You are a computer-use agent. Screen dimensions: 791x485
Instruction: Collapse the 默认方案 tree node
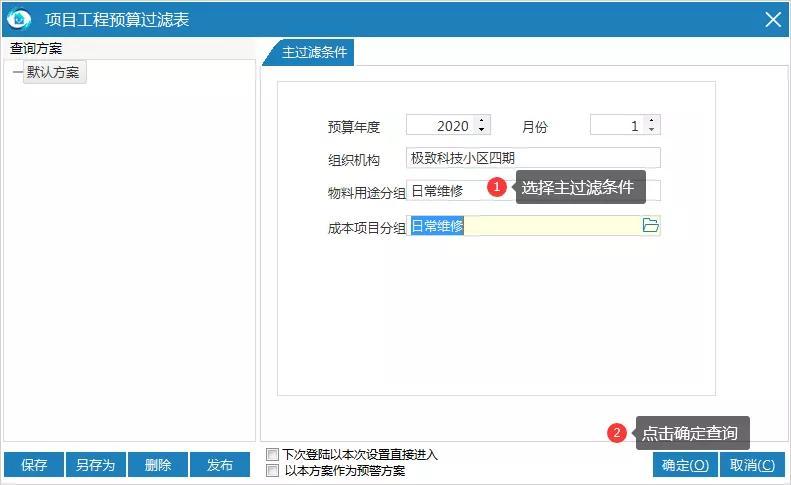(x=17, y=72)
